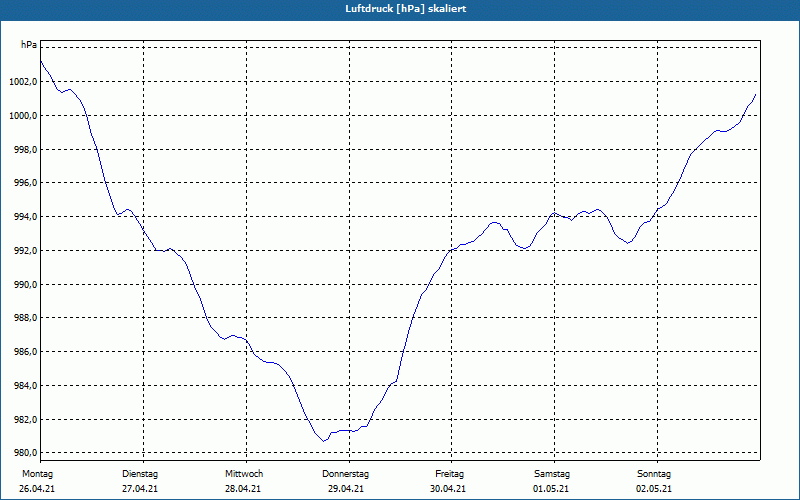Select the 994,0 y-axis value
The image size is (800, 500).
click(24, 217)
